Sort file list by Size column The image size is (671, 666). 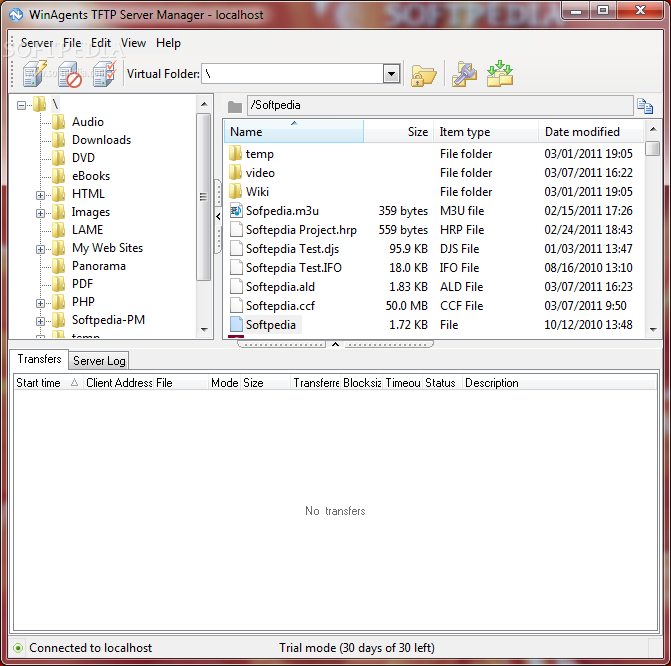click(x=398, y=132)
